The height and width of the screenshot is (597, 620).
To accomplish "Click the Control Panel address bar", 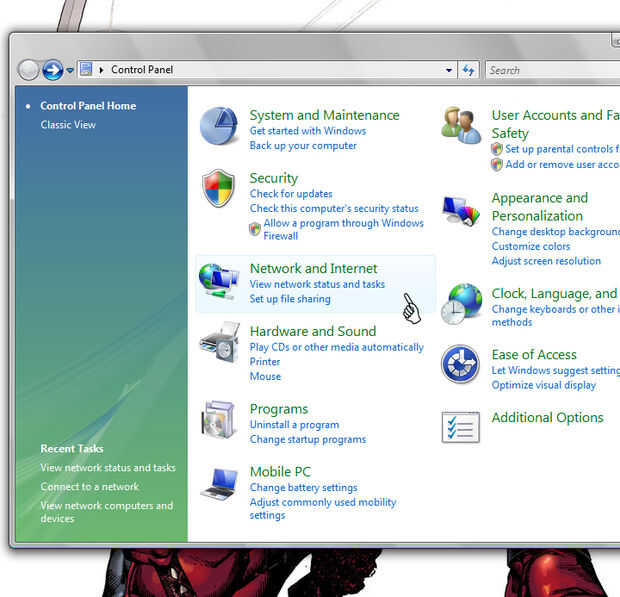I will pyautogui.click(x=267, y=70).
